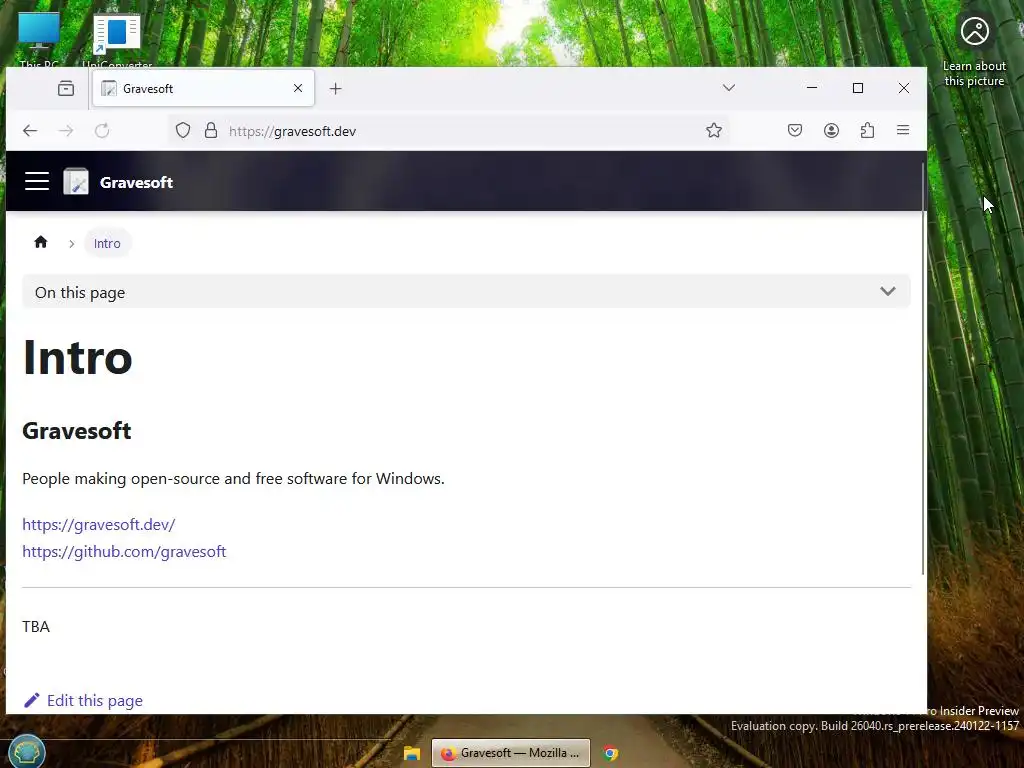Image resolution: width=1024 pixels, height=768 pixels.
Task: Click Learn about this picture desktop icon
Action: click(974, 50)
